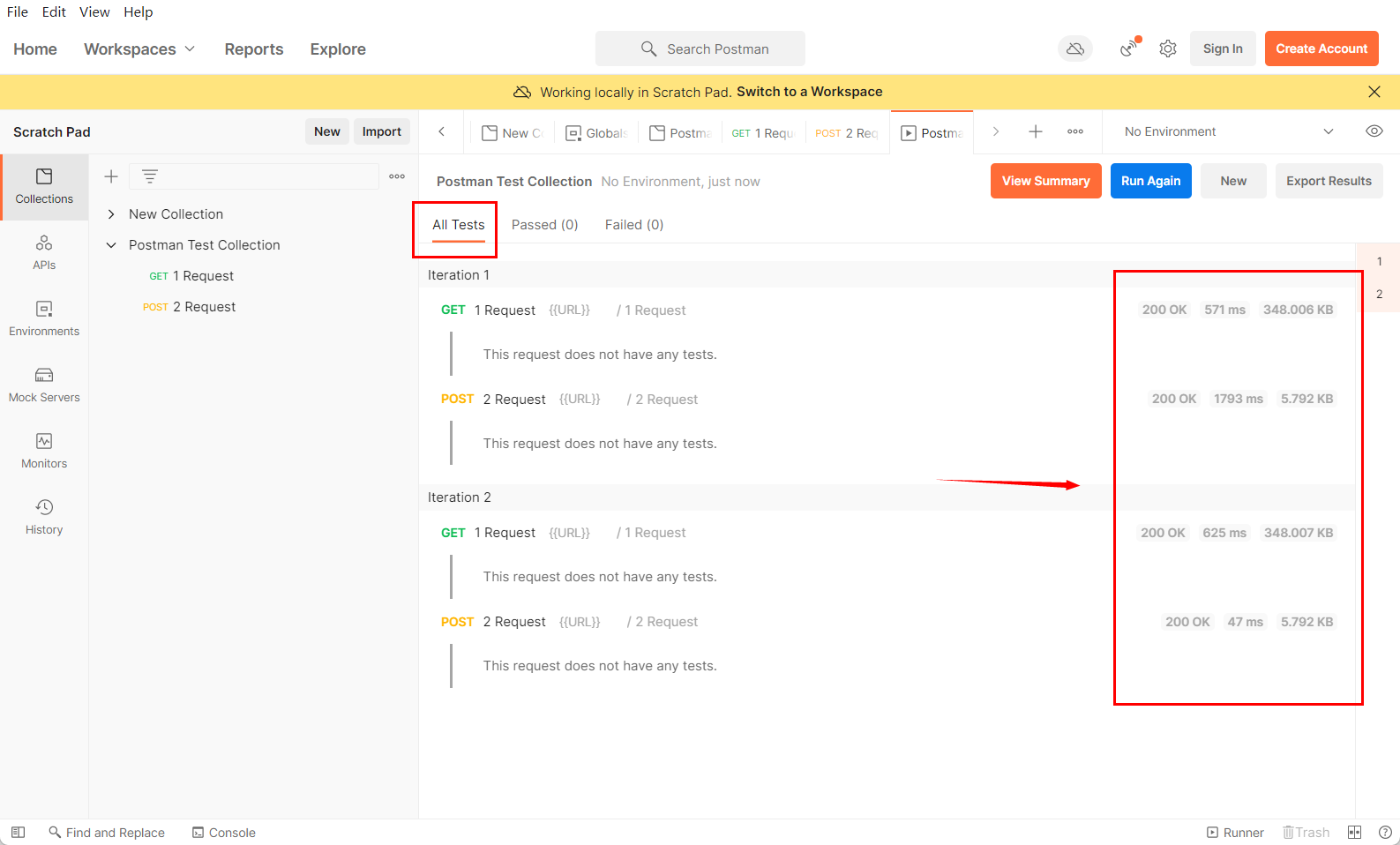Click the Search Postman field
Screen dimensions: 1400x845
[x=700, y=49]
